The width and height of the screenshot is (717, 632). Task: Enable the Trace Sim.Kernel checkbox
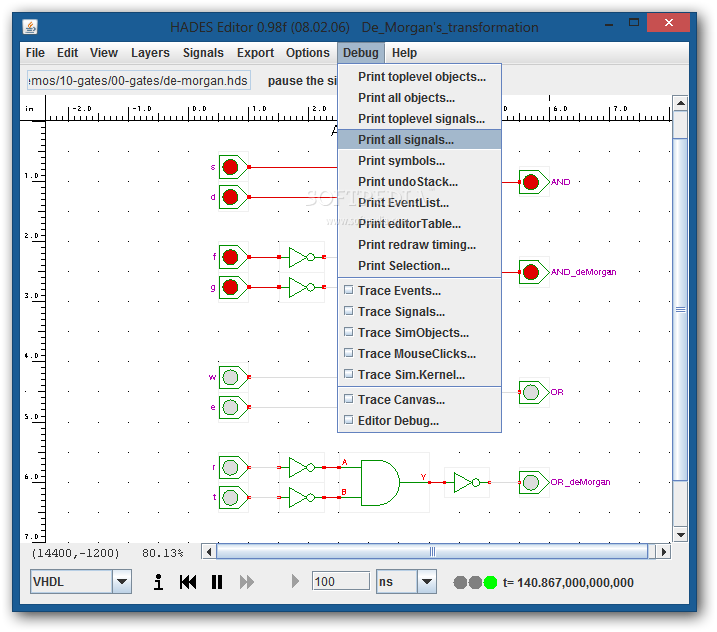(348, 374)
